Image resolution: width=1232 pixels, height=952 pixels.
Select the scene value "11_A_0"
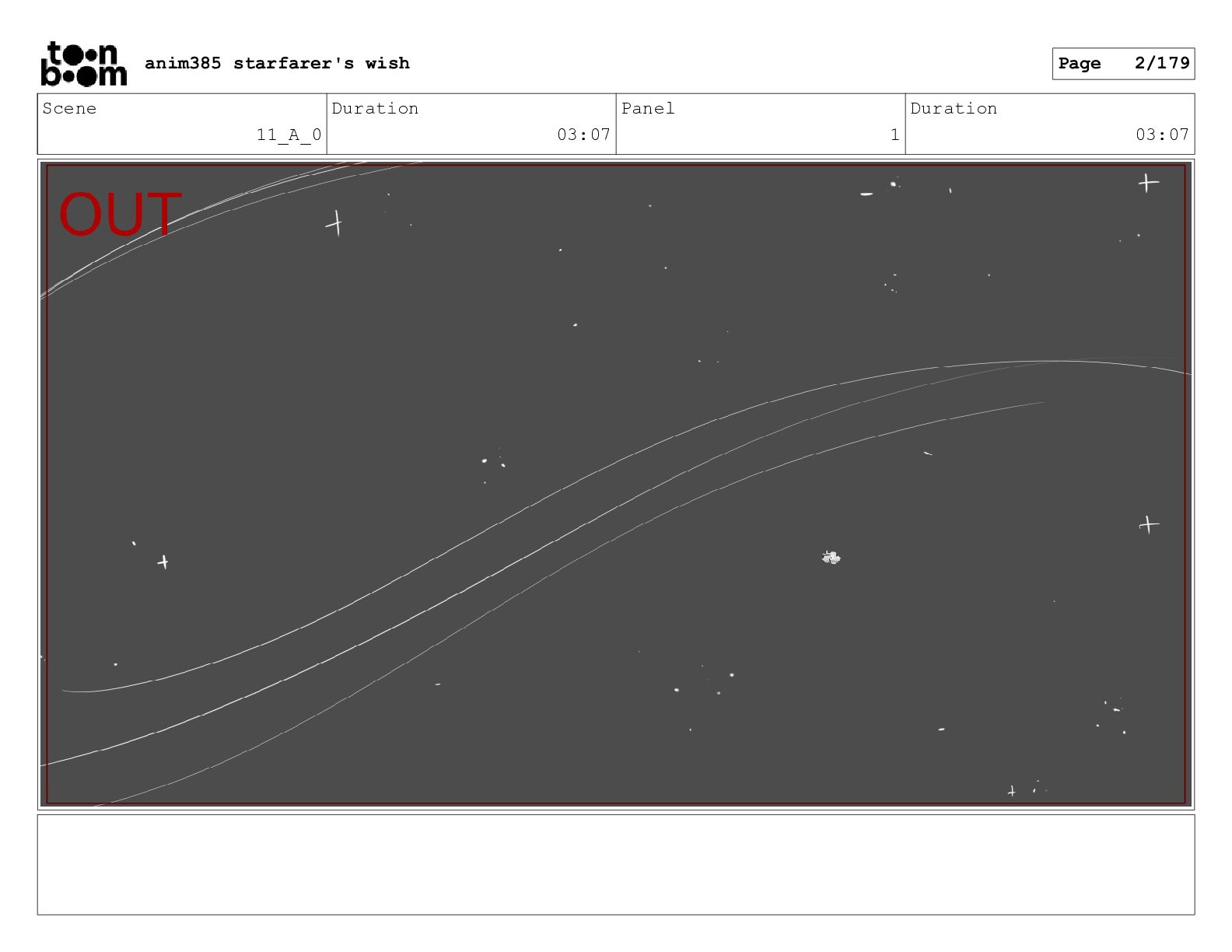click(x=289, y=135)
